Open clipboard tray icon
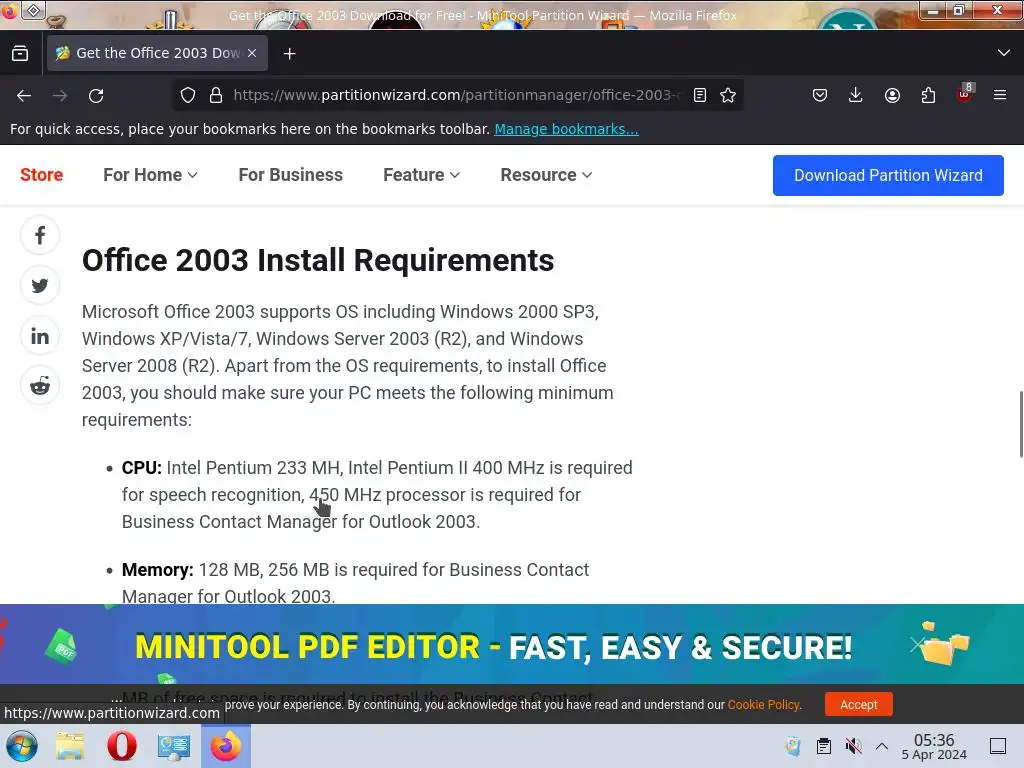 tap(824, 746)
